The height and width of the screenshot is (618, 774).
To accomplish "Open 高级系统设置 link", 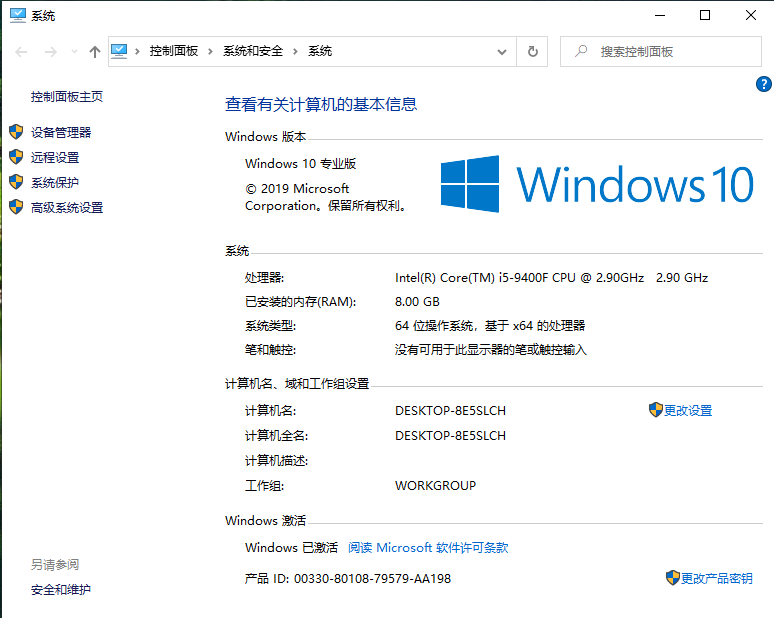I will (x=67, y=208).
